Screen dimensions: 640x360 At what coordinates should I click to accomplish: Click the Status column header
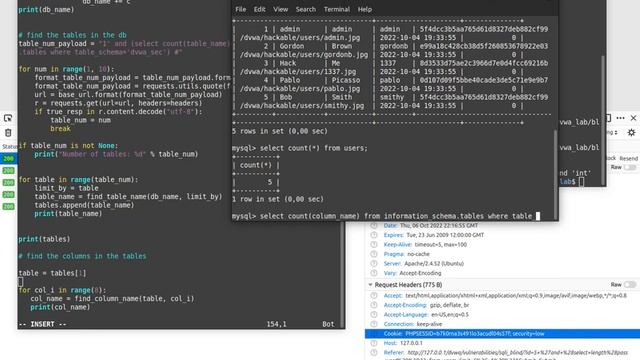click(x=9, y=147)
